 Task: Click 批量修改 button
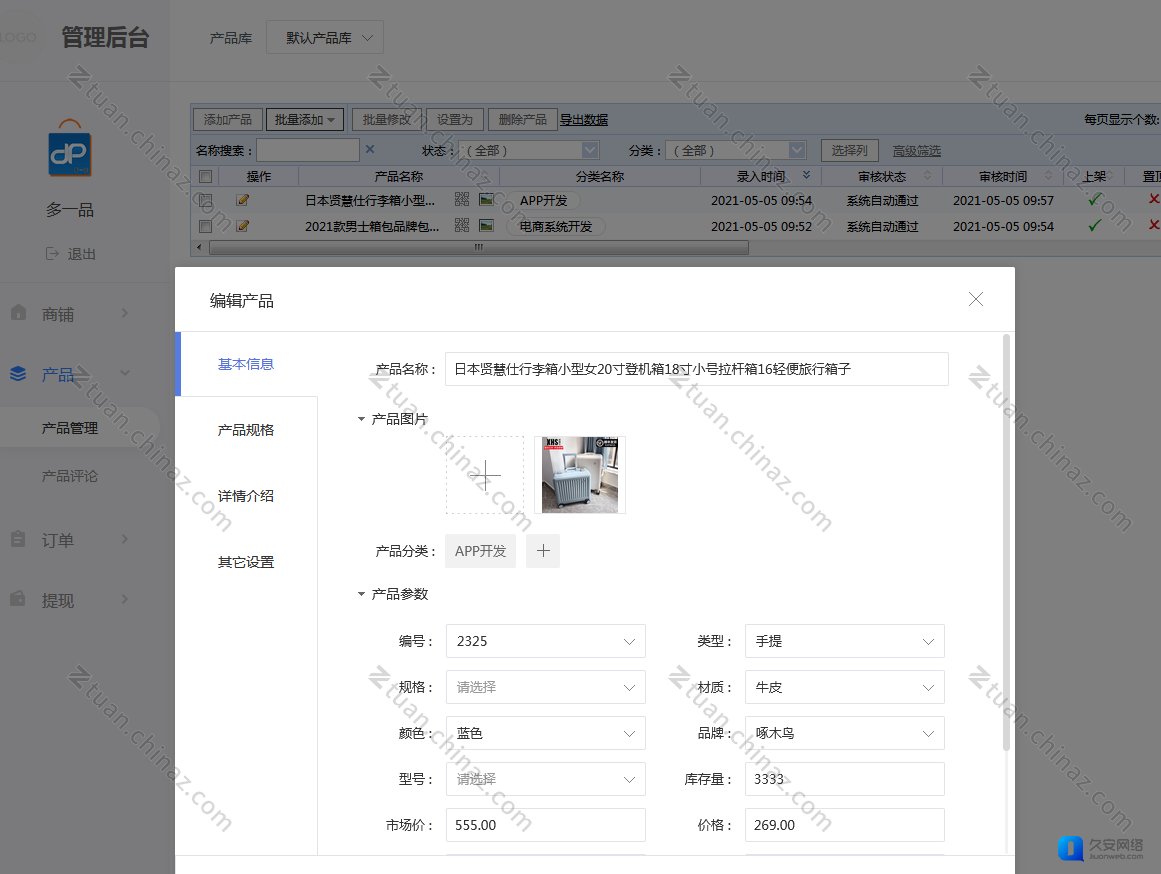pyautogui.click(x=386, y=119)
